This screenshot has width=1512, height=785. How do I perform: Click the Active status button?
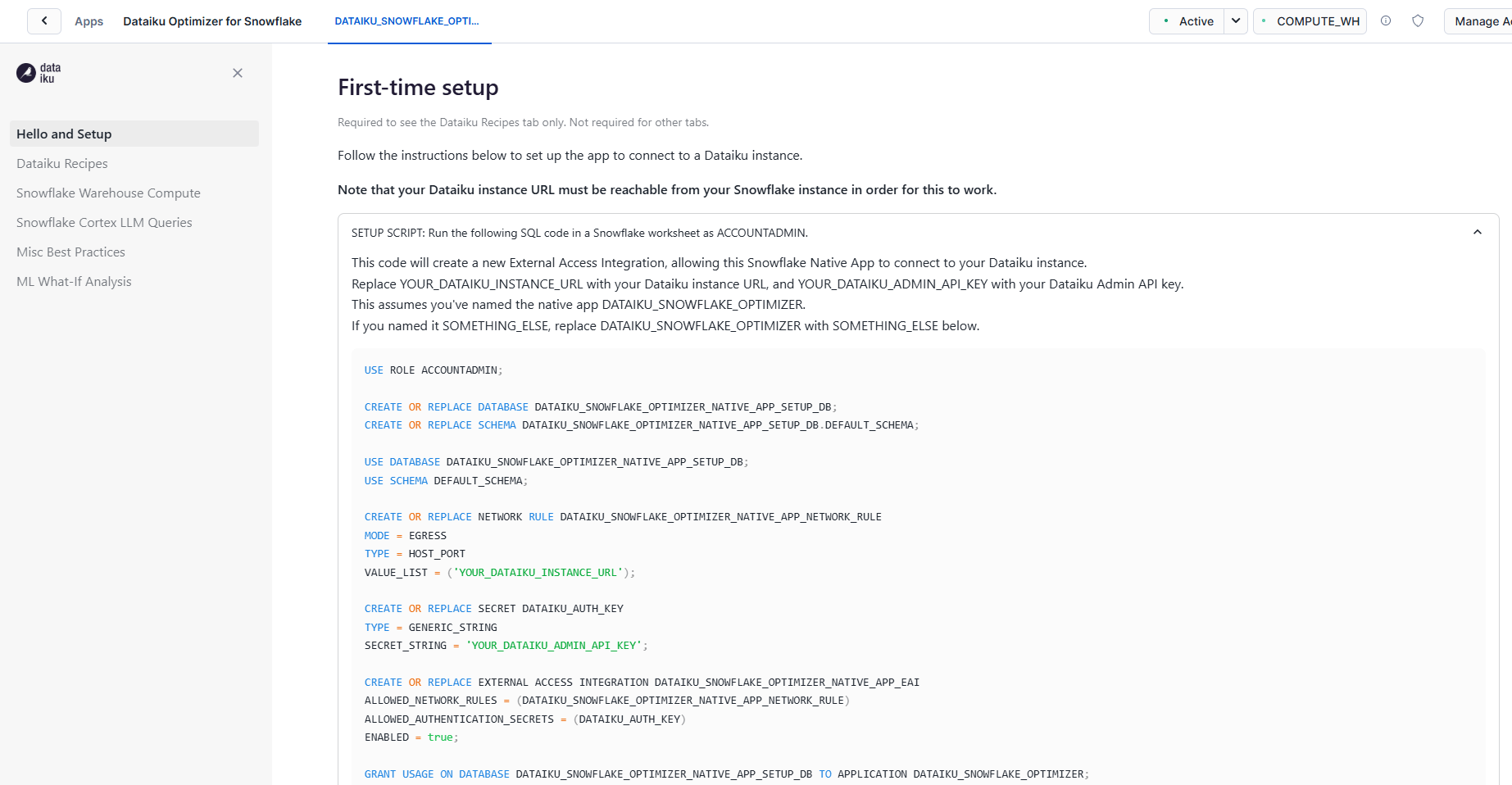click(x=1187, y=21)
